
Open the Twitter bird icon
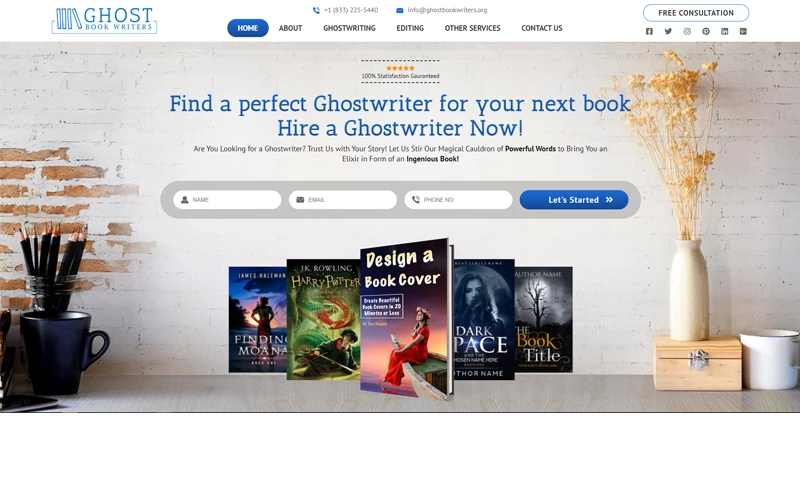(x=668, y=31)
